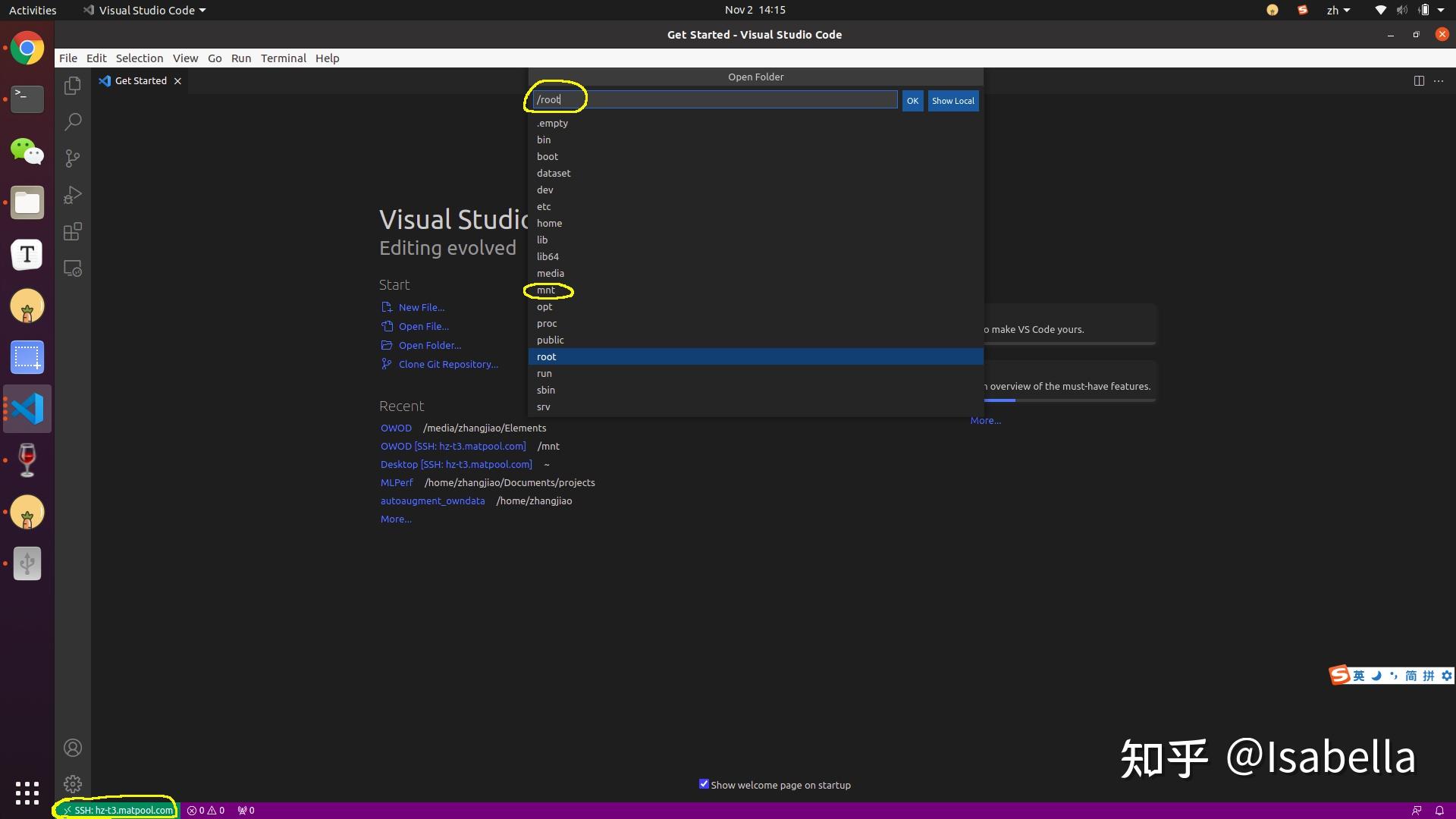1456x819 pixels.
Task: Click the forwarded ports status item
Action: click(246, 810)
